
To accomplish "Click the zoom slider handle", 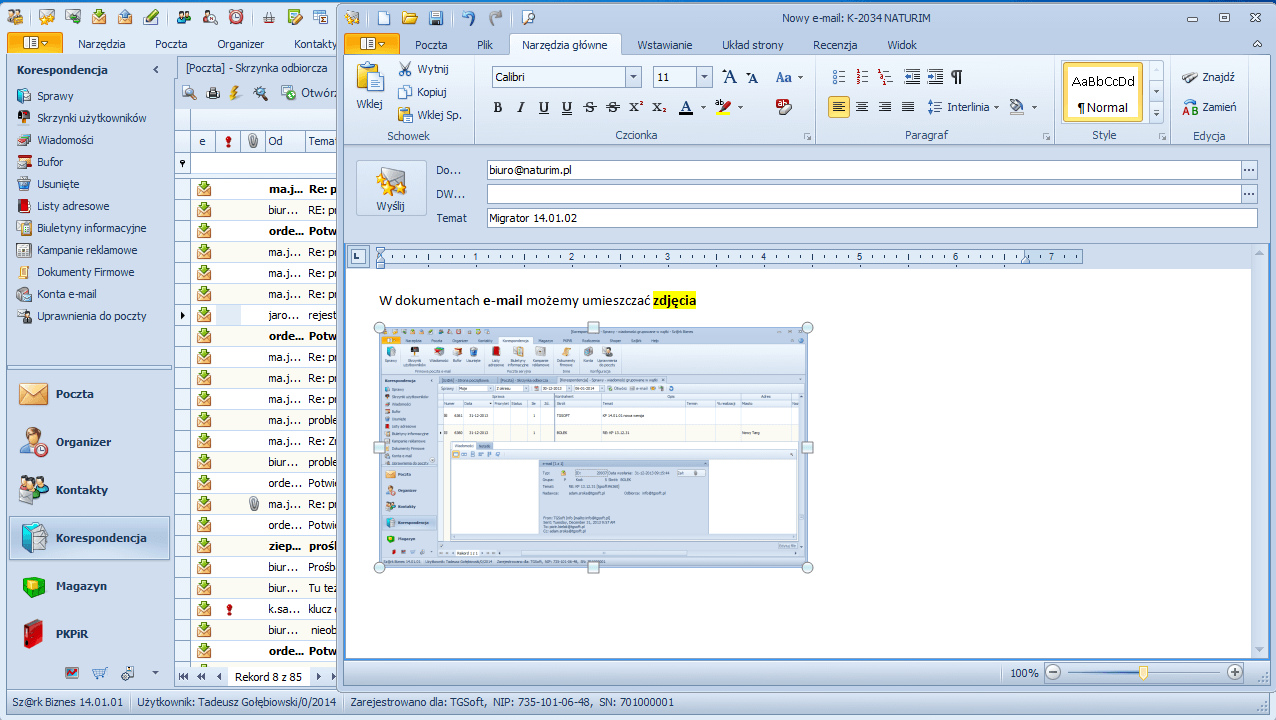I will click(x=1143, y=673).
